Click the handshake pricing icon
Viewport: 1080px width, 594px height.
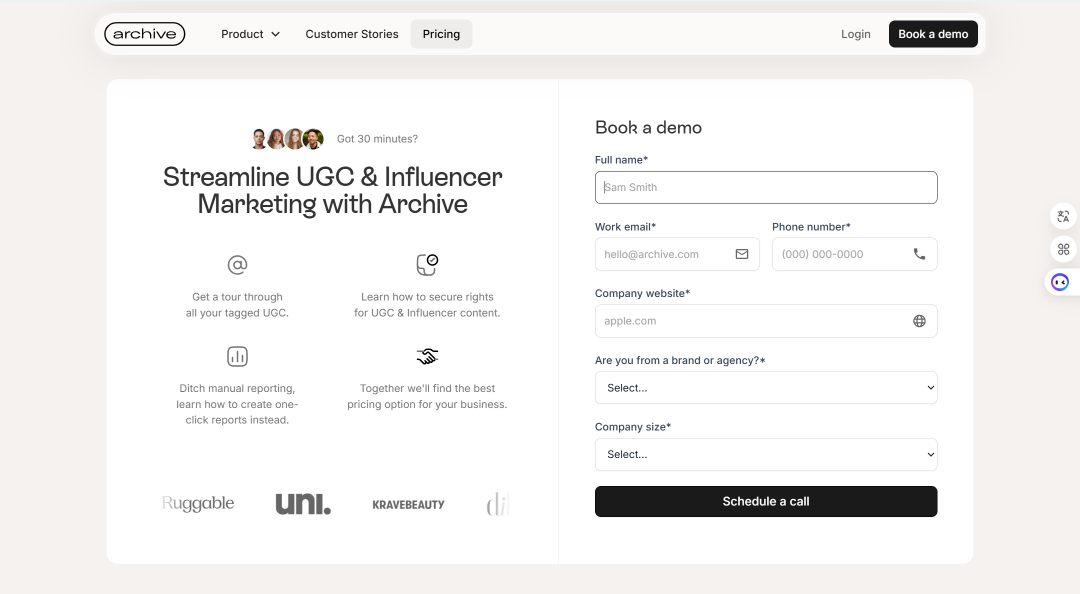click(427, 356)
